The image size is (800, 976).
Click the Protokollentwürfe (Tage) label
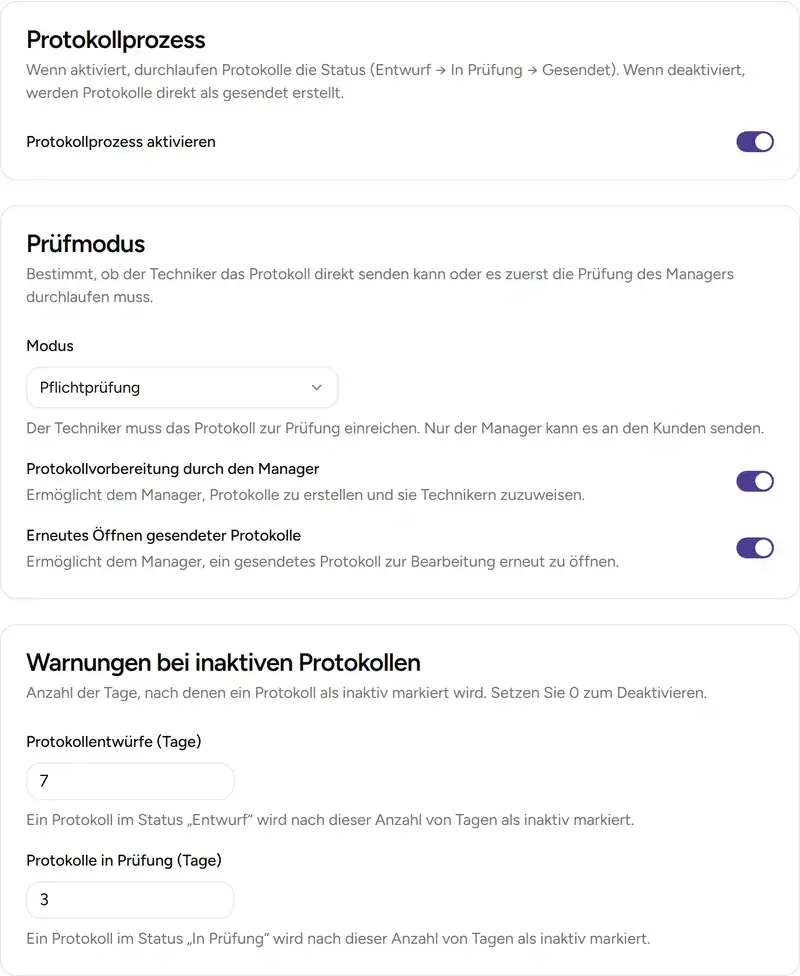point(113,741)
